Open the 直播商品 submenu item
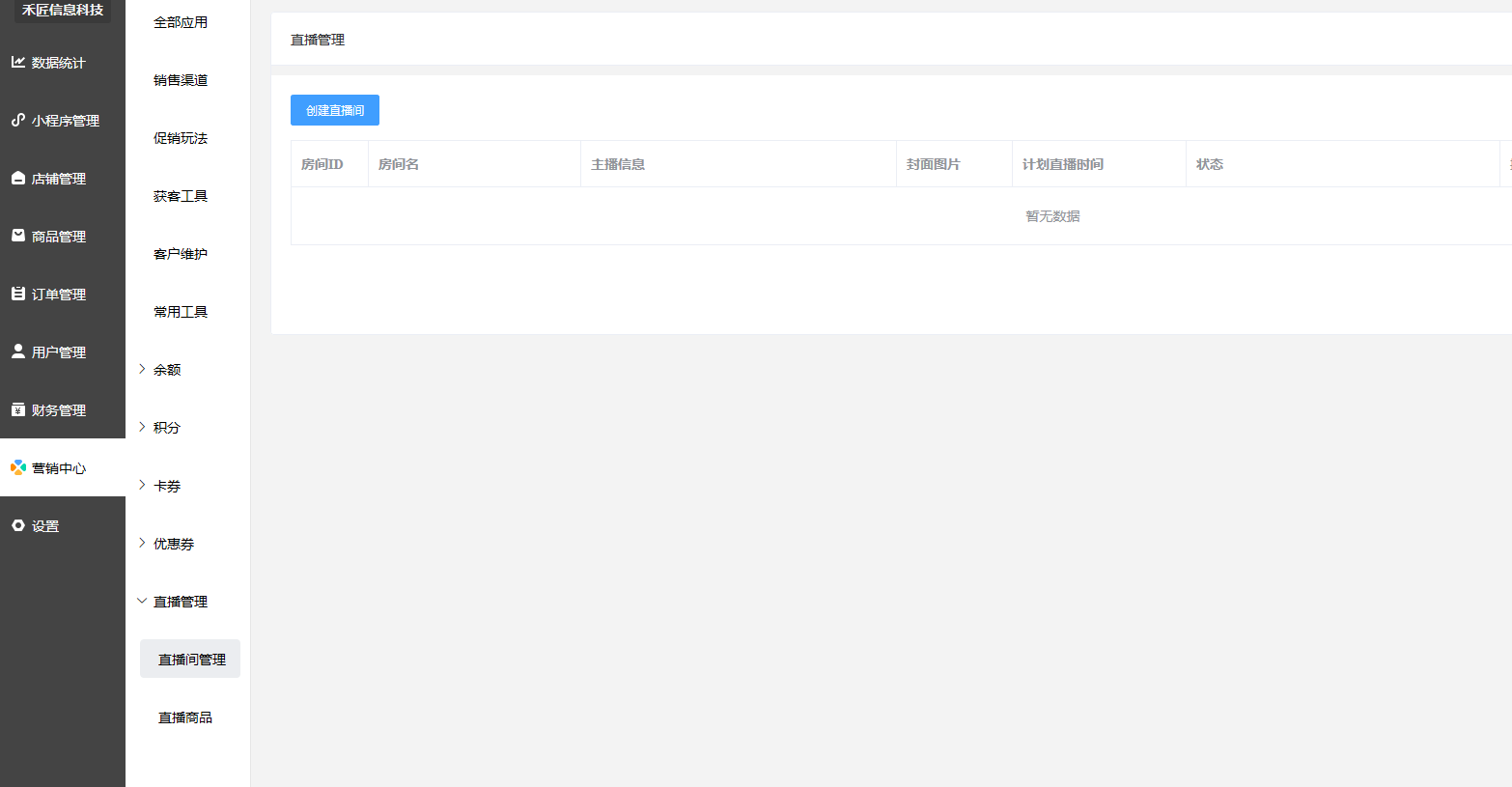 tap(185, 717)
